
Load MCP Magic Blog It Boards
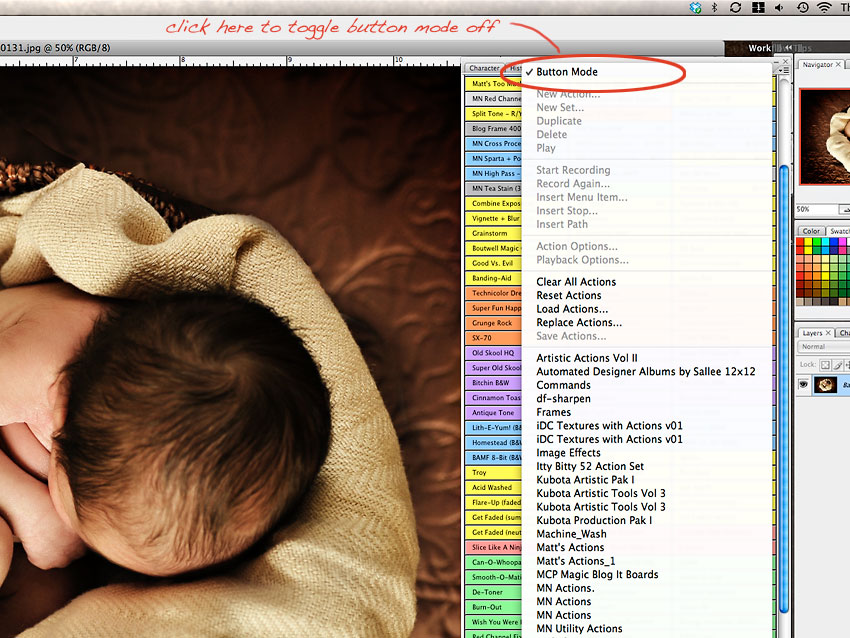pos(646,575)
